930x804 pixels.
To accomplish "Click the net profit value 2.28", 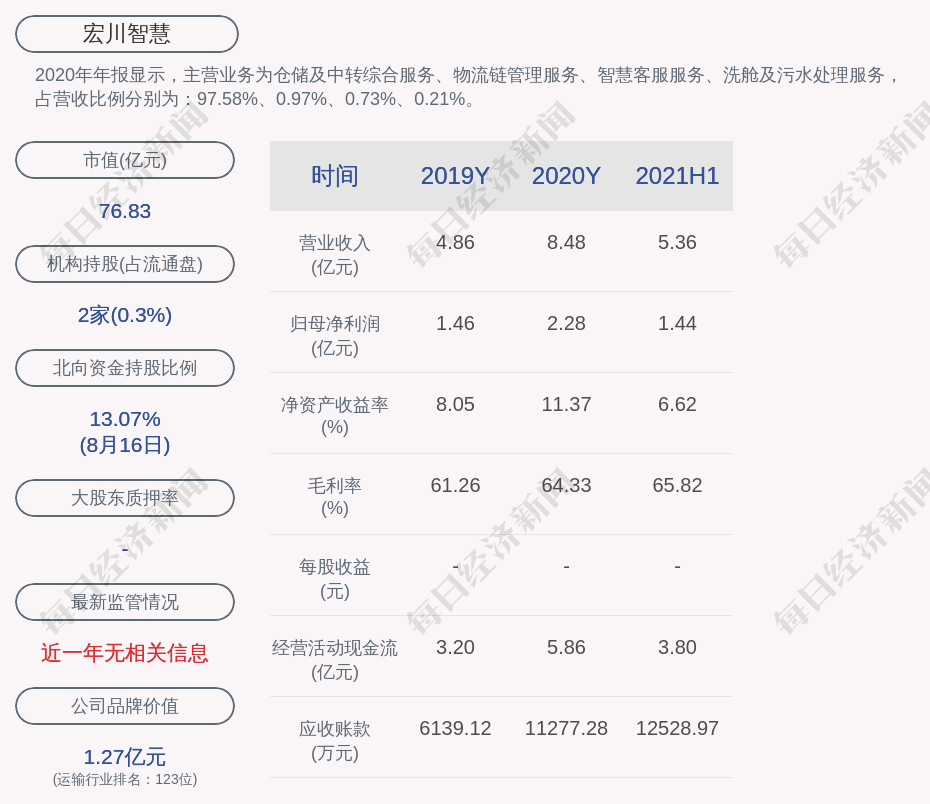I will [566, 324].
